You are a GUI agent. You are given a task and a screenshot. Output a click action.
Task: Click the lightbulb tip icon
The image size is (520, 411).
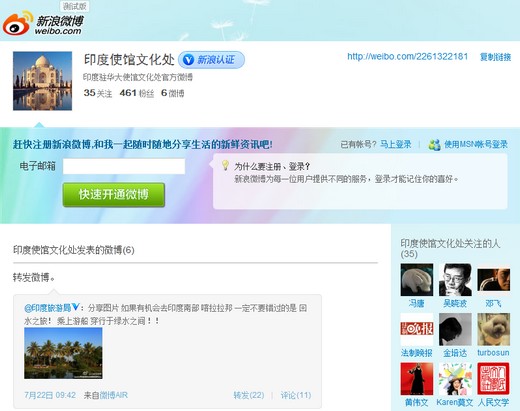tap(225, 165)
